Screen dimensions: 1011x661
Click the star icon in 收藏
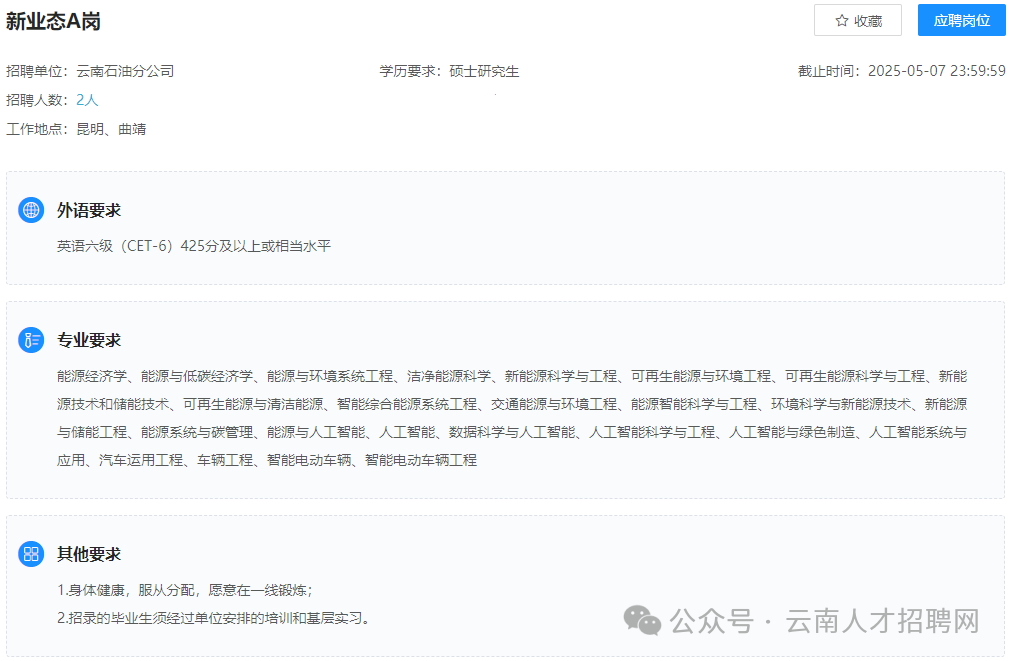[x=841, y=21]
